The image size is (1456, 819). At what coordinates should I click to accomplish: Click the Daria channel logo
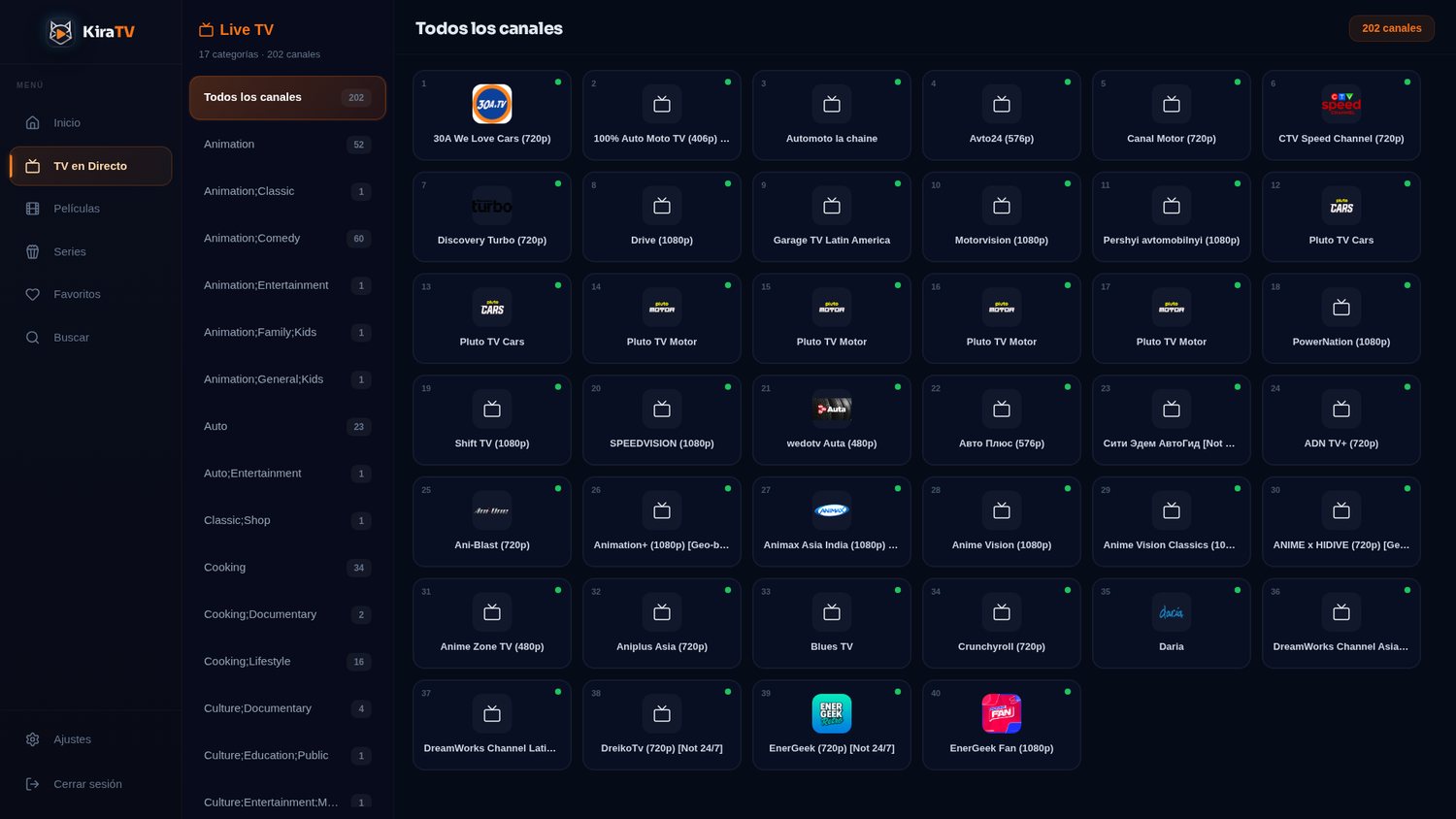click(x=1172, y=612)
